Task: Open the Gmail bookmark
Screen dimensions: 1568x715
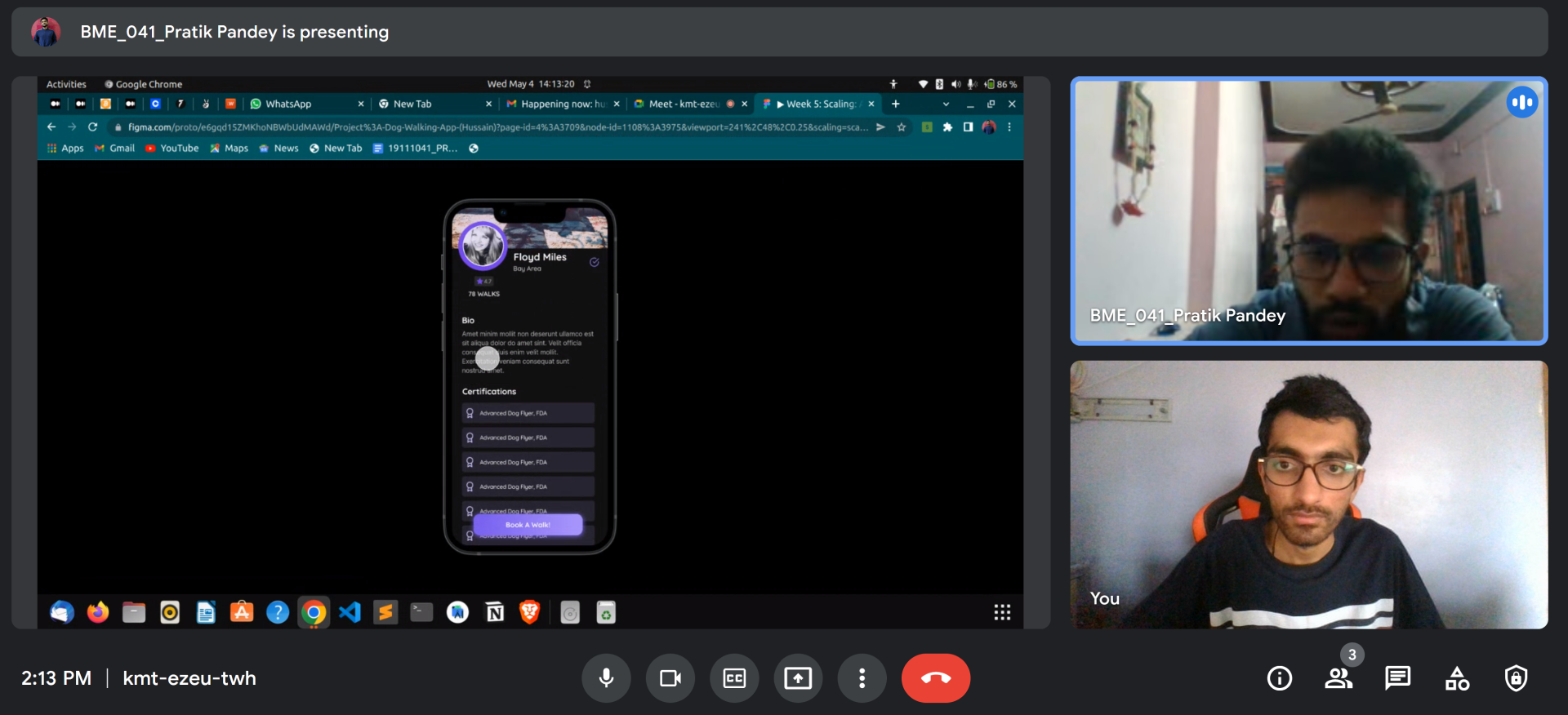Action: [114, 148]
